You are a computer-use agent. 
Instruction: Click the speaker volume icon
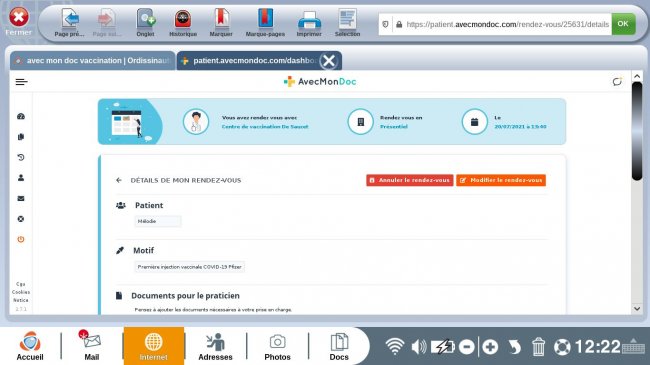419,346
